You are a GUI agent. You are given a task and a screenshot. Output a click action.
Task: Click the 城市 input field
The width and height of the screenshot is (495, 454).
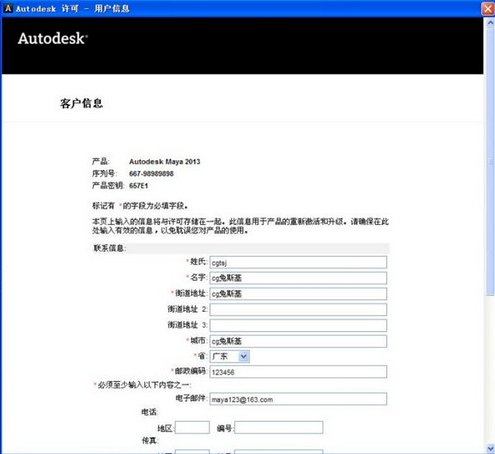point(298,341)
